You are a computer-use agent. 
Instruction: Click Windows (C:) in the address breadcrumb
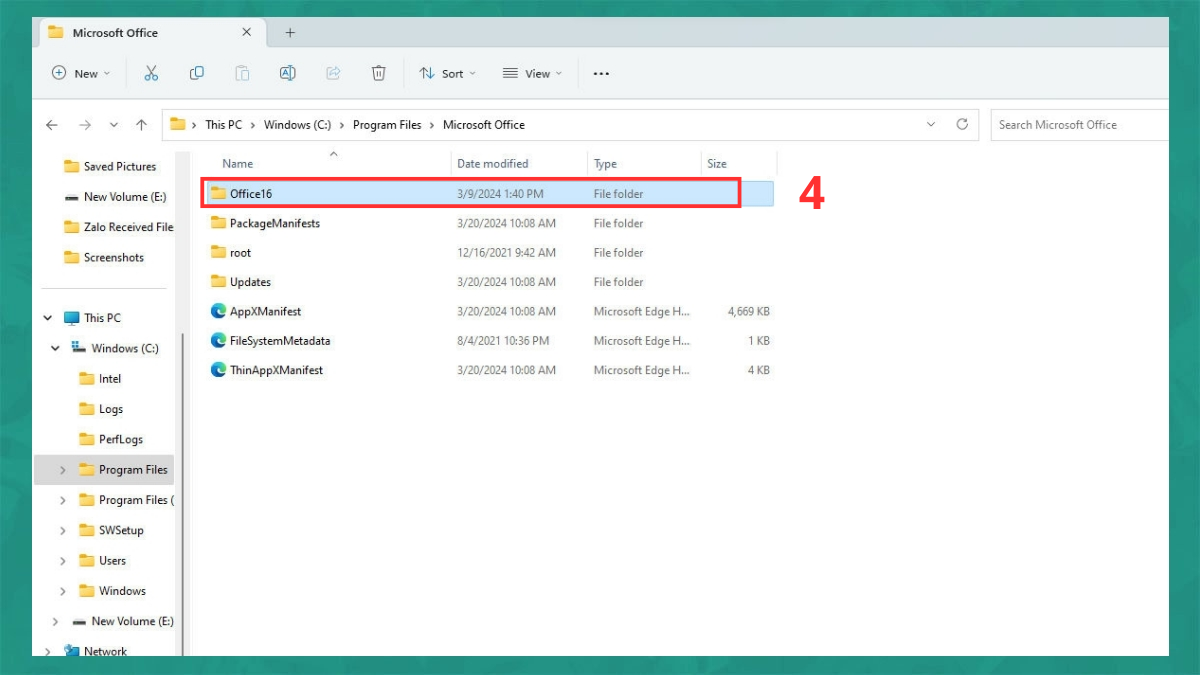(297, 125)
